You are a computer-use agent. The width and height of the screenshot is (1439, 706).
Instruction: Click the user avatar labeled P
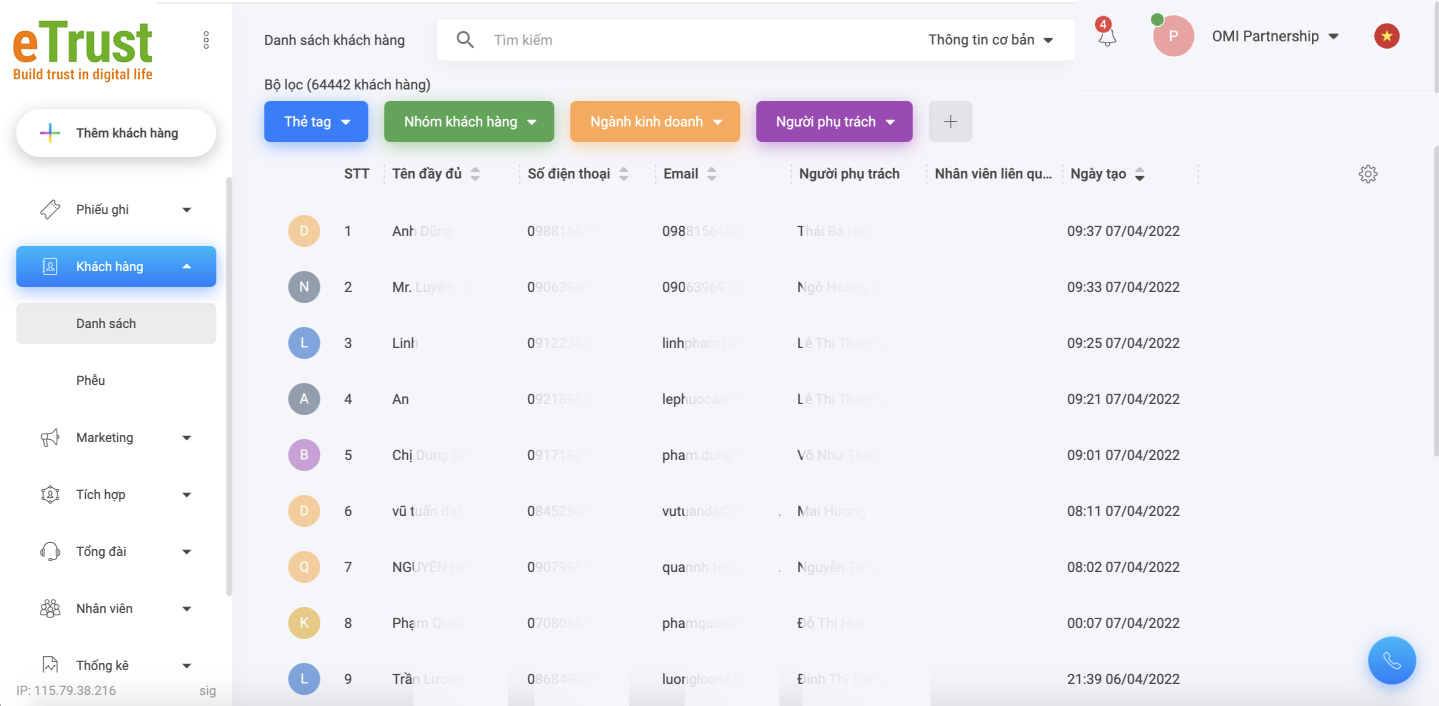tap(1173, 36)
